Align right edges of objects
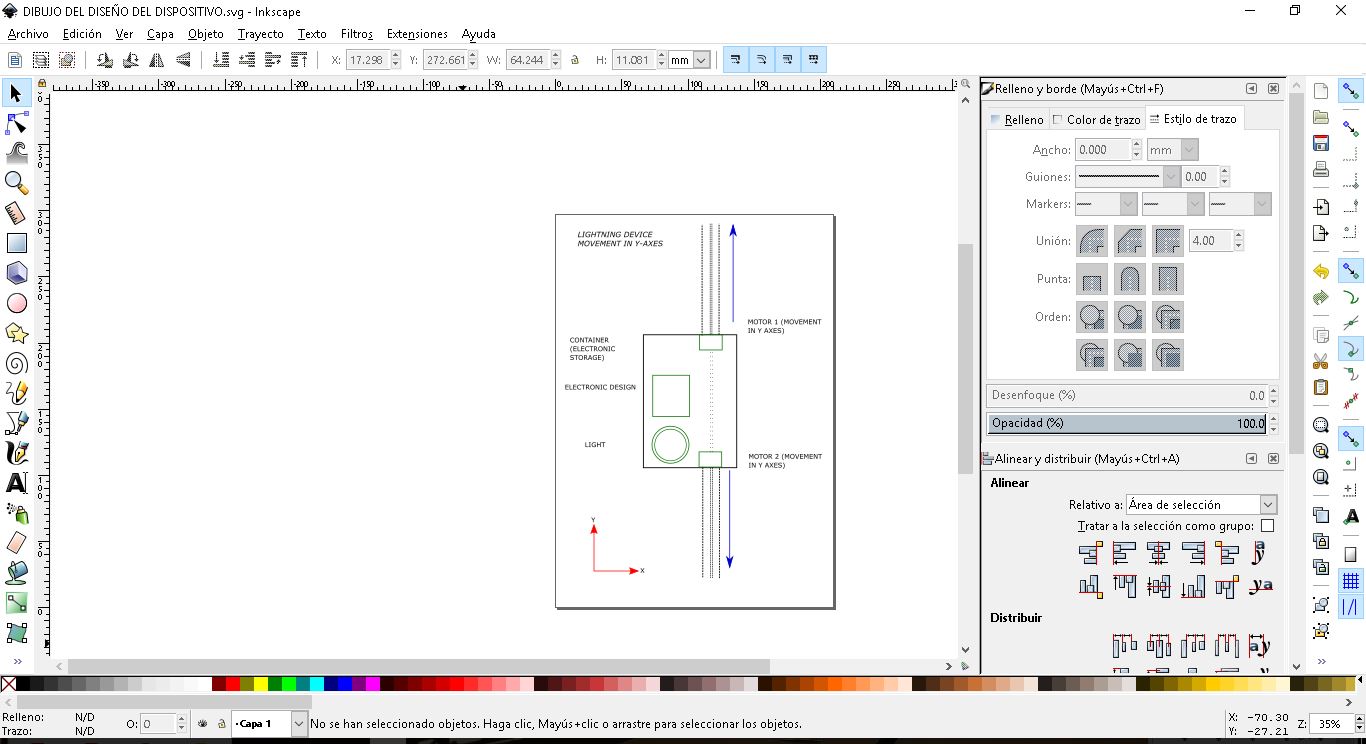This screenshot has height=744, width=1366. click(1192, 553)
